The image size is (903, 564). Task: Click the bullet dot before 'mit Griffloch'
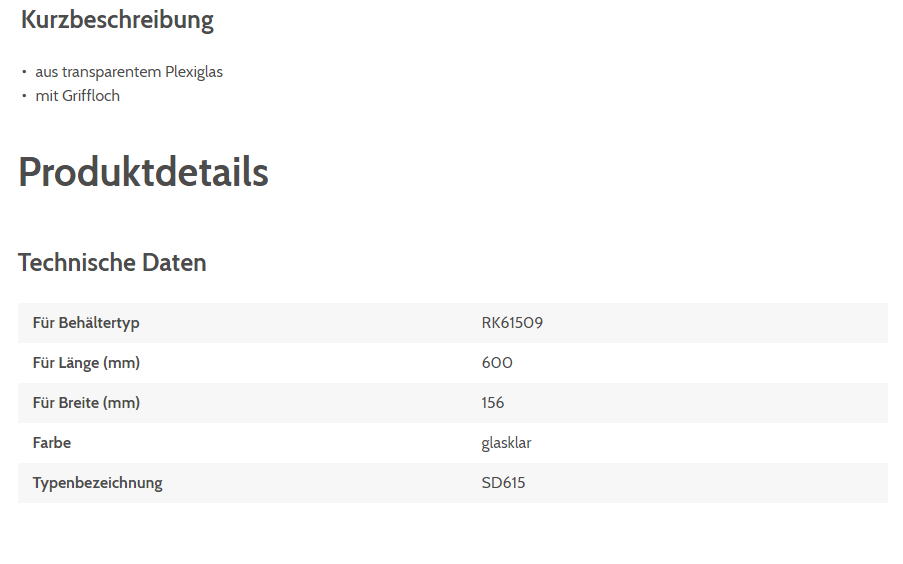[x=24, y=96]
